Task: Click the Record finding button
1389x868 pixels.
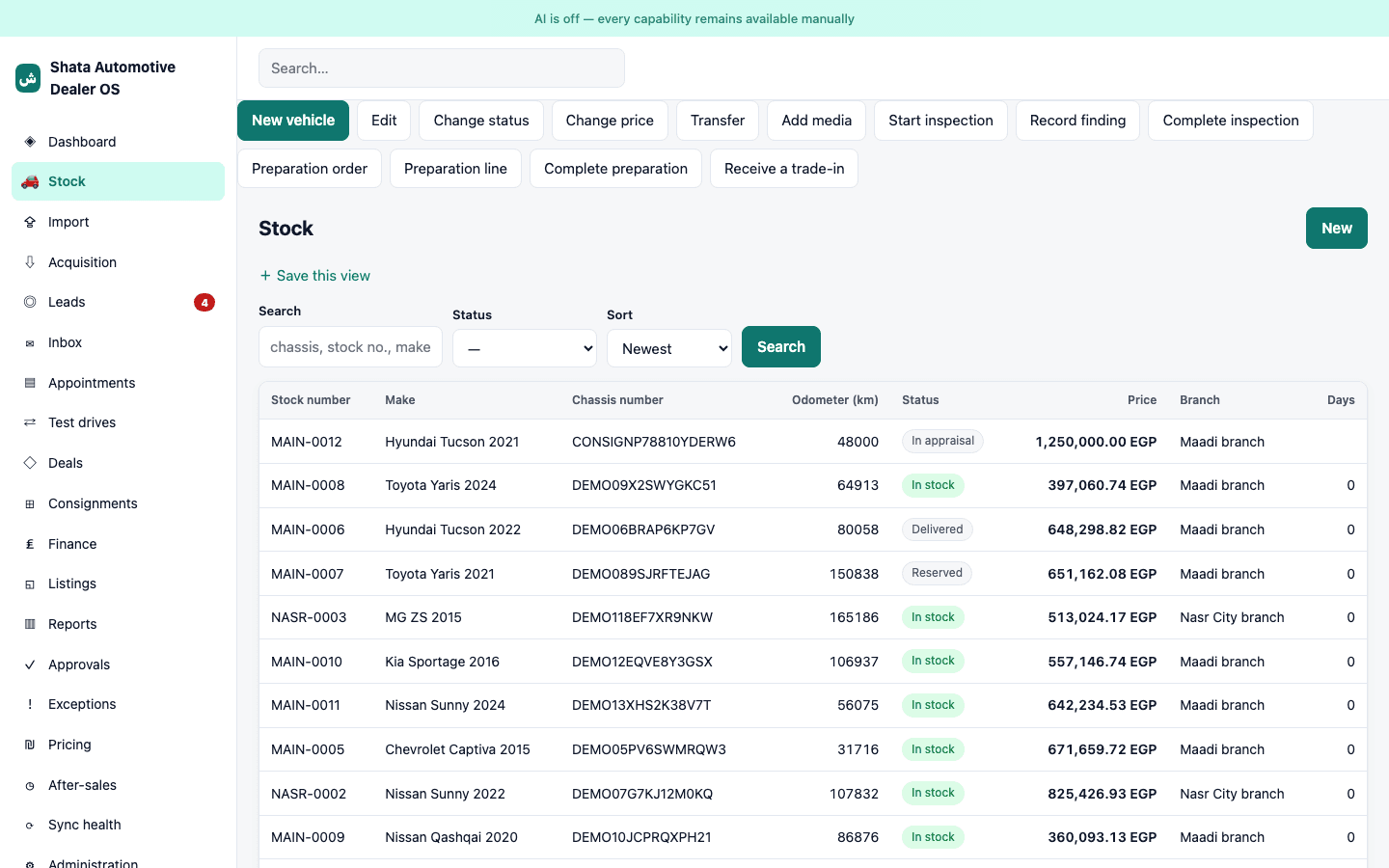Action: 1077,121
